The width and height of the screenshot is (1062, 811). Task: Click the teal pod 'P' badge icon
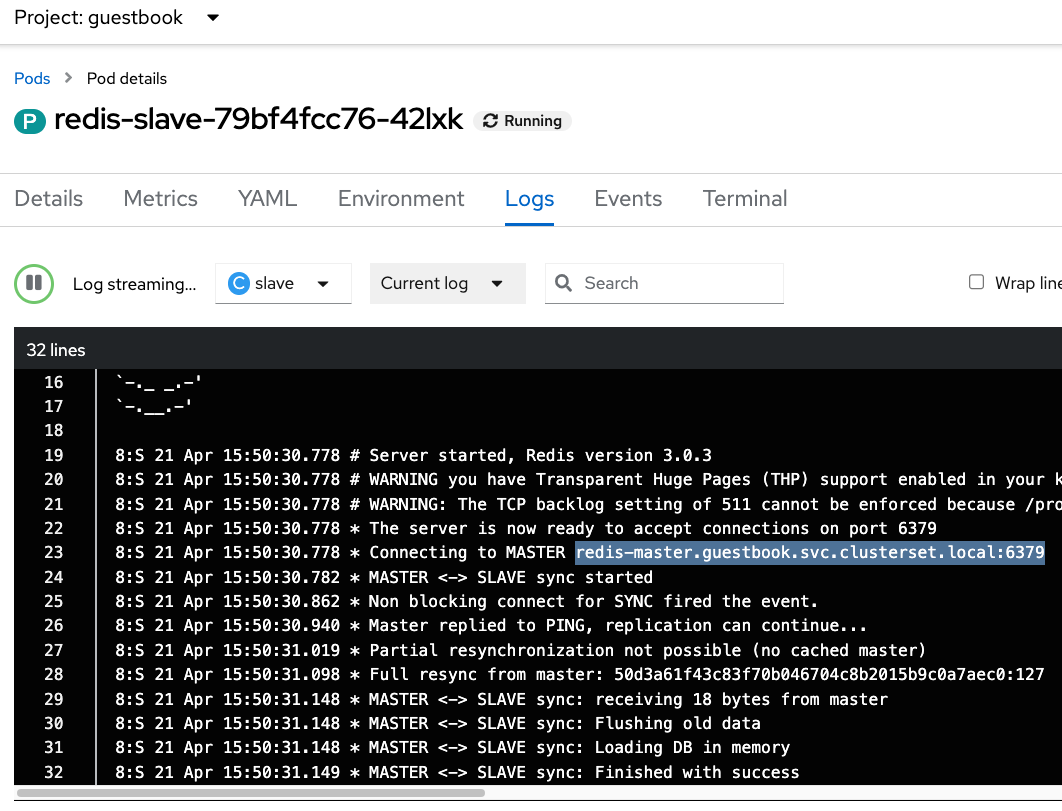30,121
